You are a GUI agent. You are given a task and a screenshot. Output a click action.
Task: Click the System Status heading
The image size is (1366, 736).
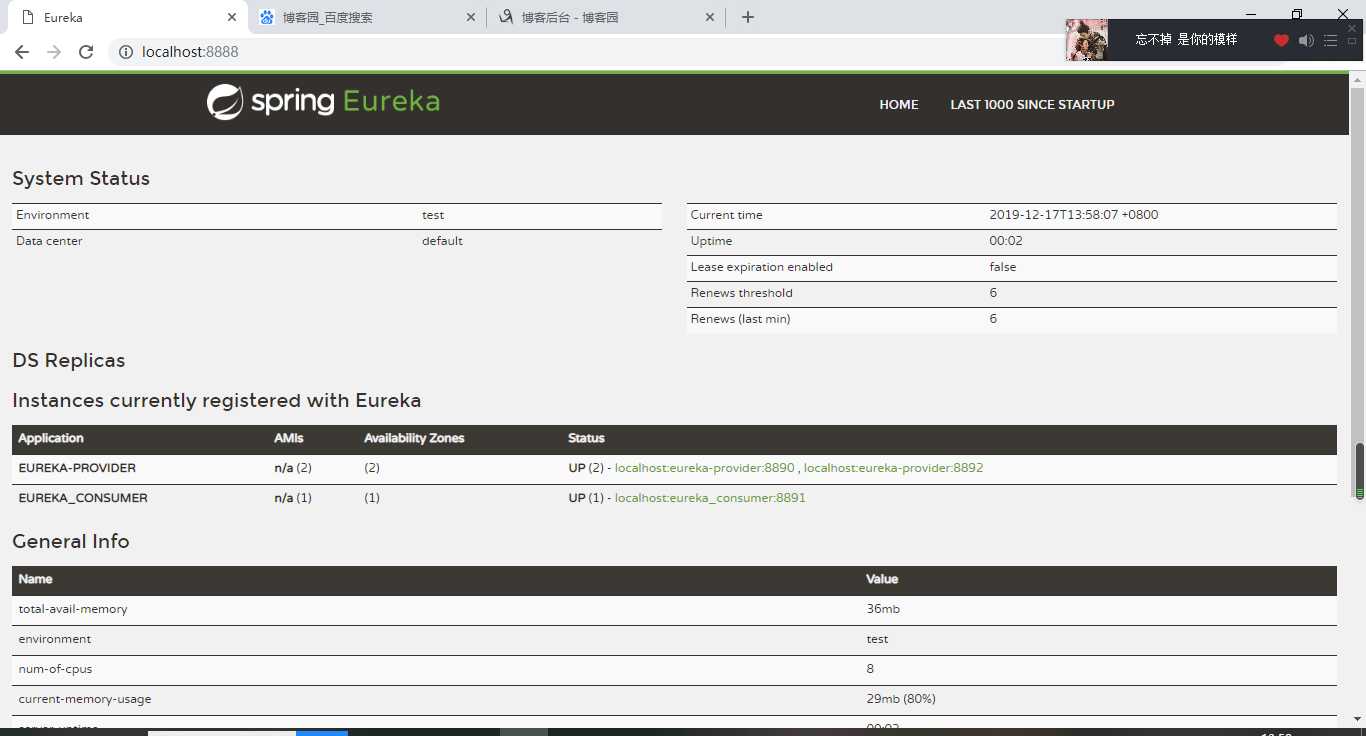click(x=81, y=179)
